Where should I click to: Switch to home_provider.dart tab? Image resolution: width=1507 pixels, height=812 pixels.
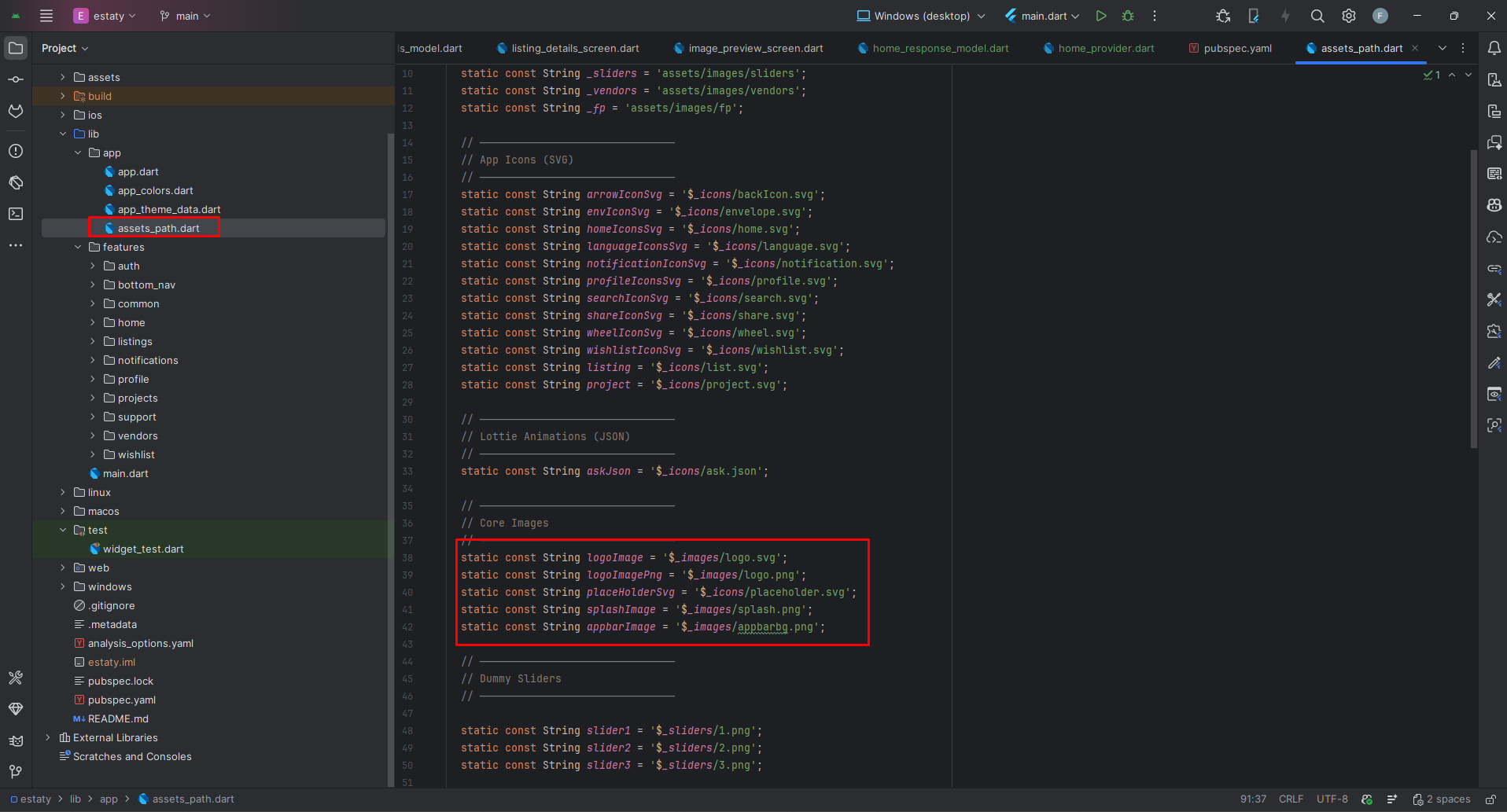[x=1099, y=48]
